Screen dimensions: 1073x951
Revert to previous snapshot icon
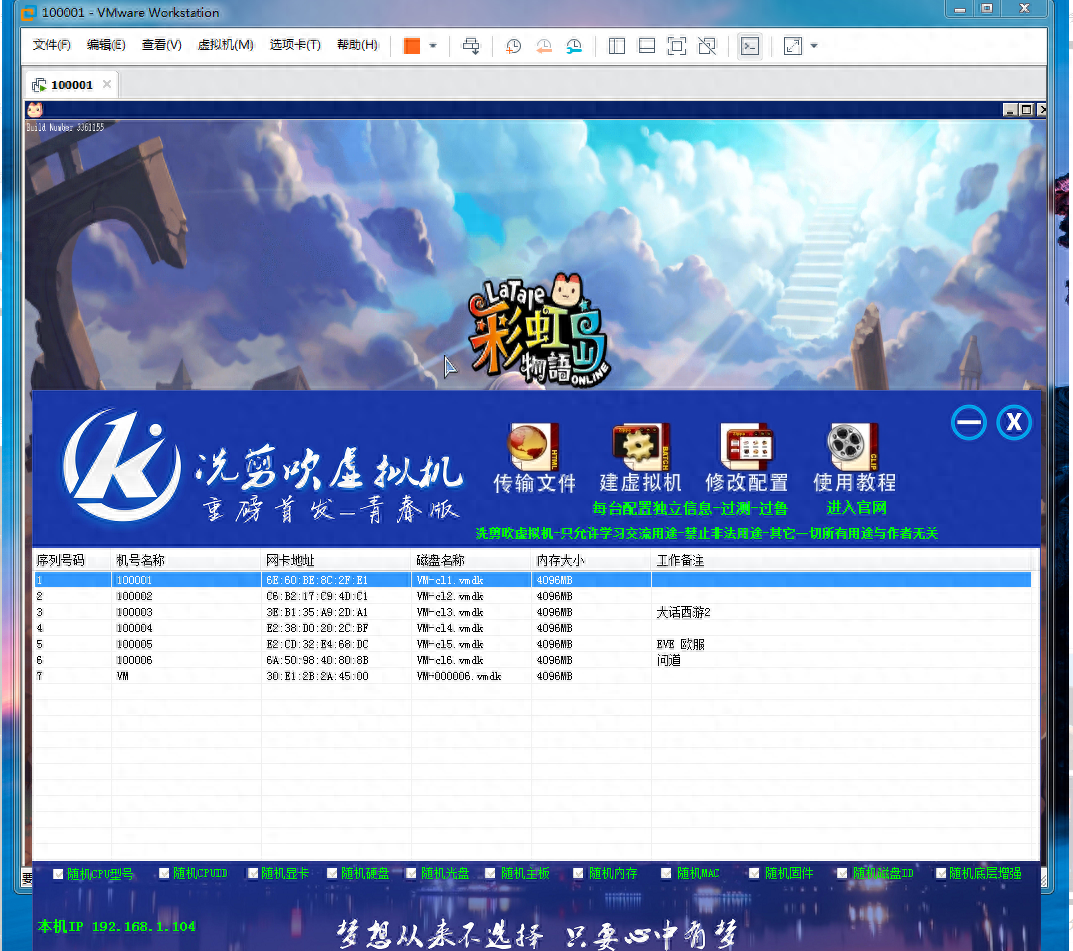point(544,46)
